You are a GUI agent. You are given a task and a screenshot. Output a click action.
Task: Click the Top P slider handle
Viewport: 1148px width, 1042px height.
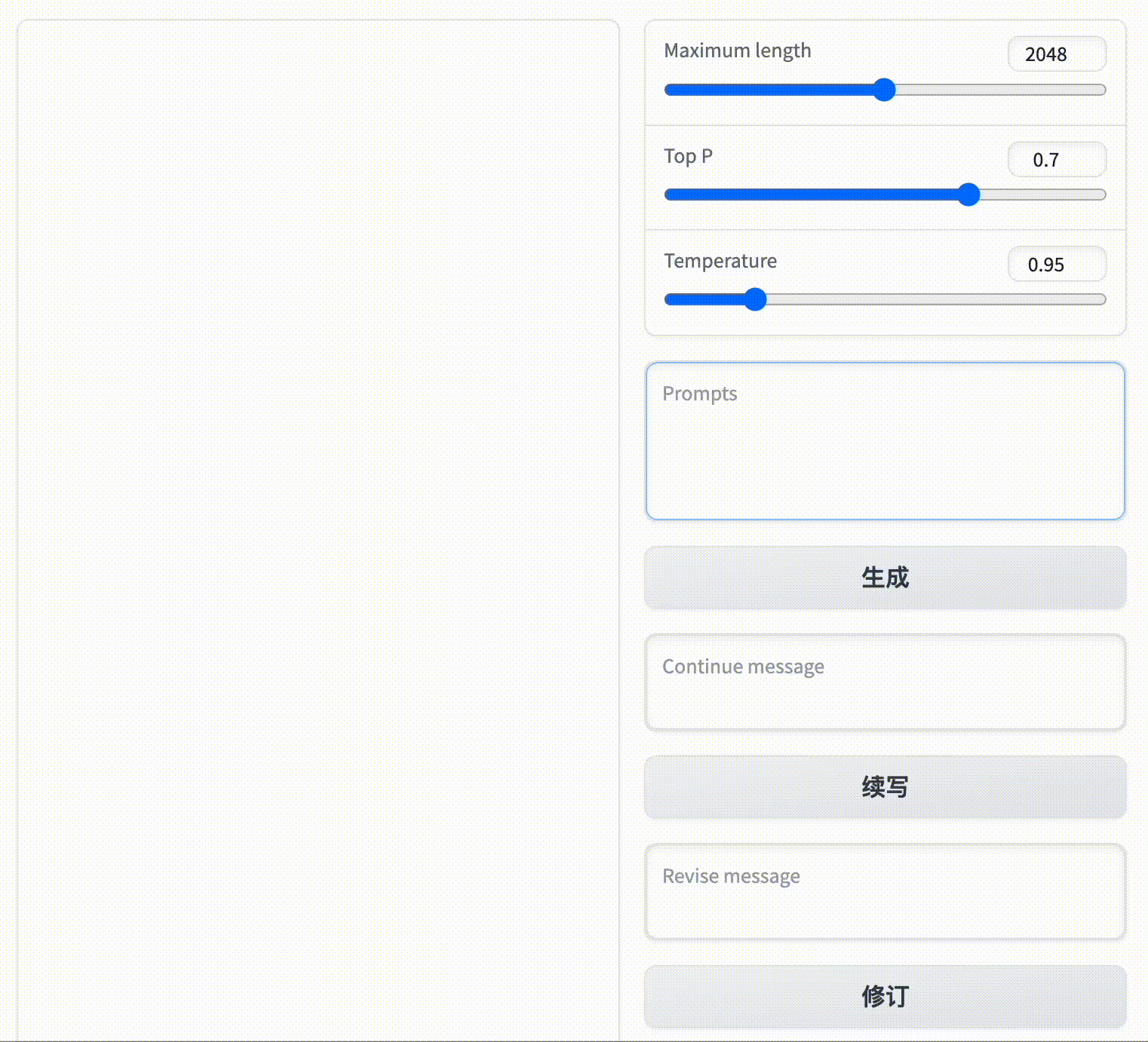(968, 195)
